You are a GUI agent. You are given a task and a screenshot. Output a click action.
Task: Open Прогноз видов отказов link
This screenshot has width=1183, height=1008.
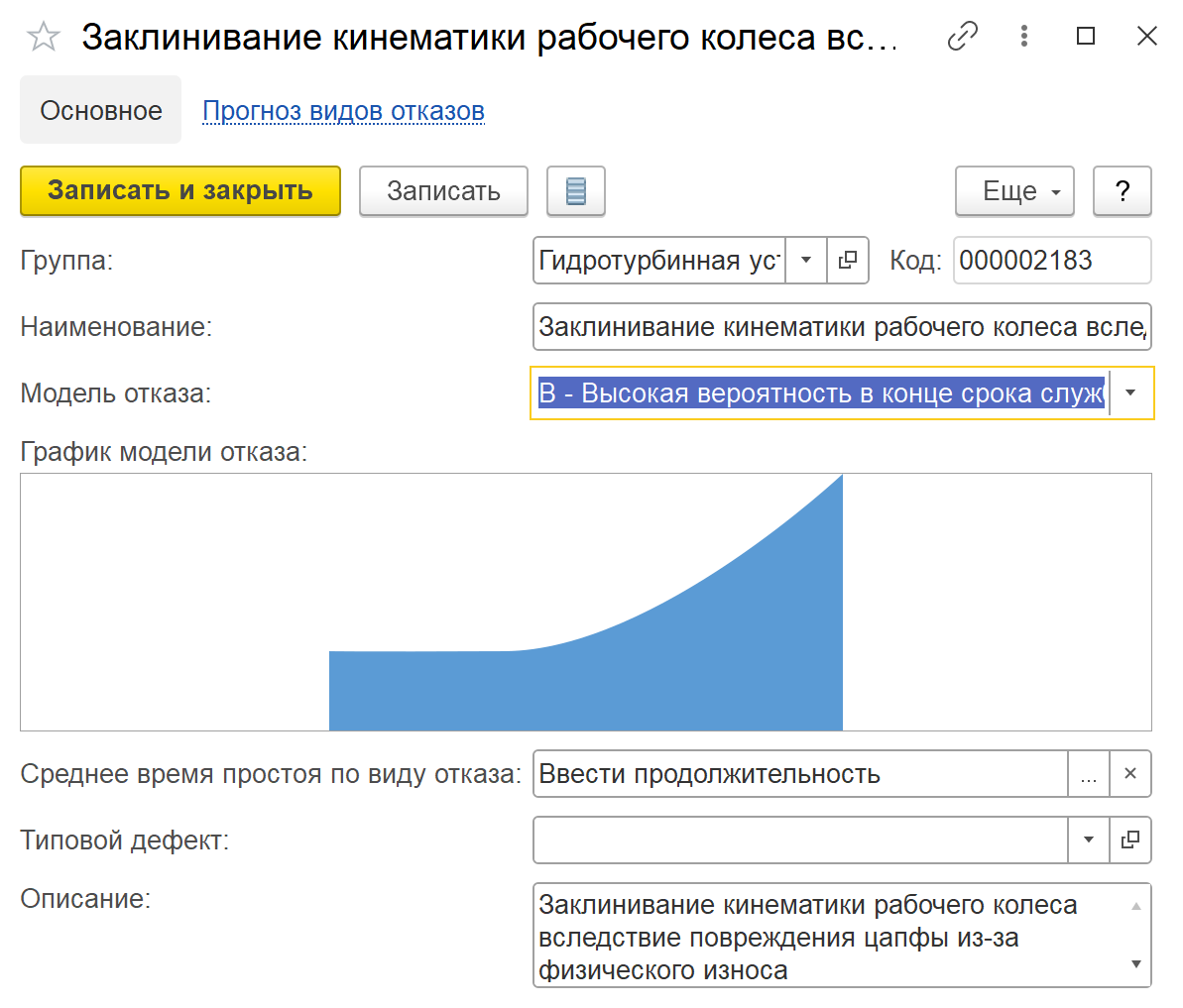click(x=343, y=111)
